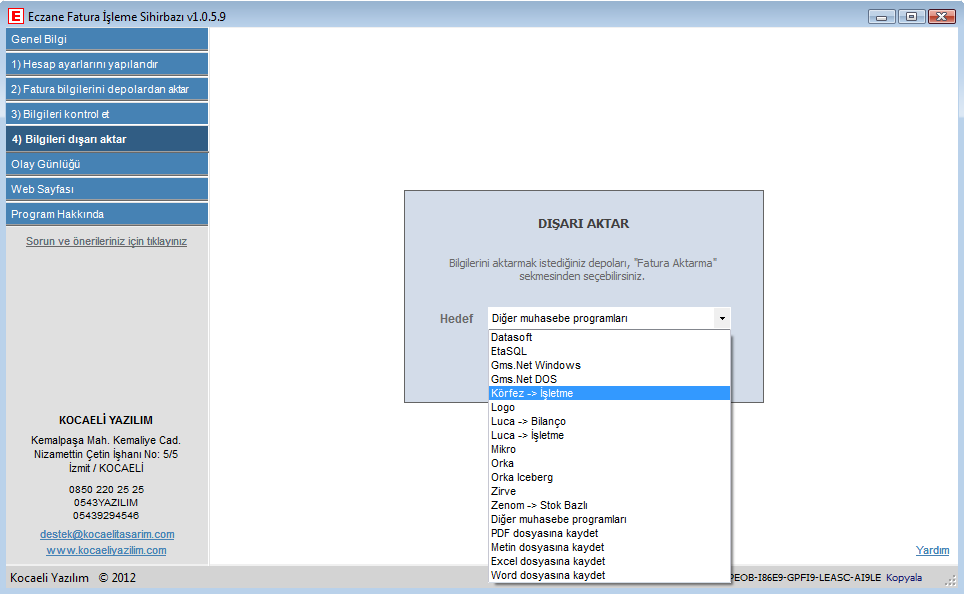The width and height of the screenshot is (964, 594).
Task: Select Gms.Net Windows option
Action: point(609,365)
